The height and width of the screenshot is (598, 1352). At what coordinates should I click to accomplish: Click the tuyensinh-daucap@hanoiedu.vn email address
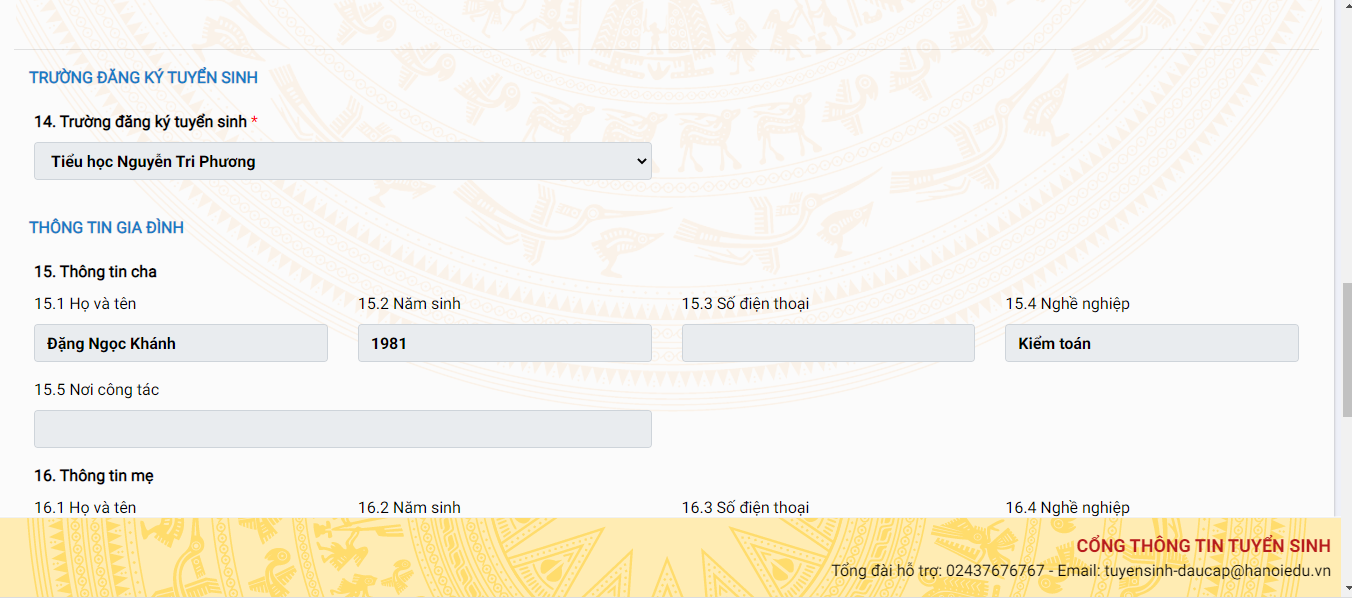tap(1217, 571)
